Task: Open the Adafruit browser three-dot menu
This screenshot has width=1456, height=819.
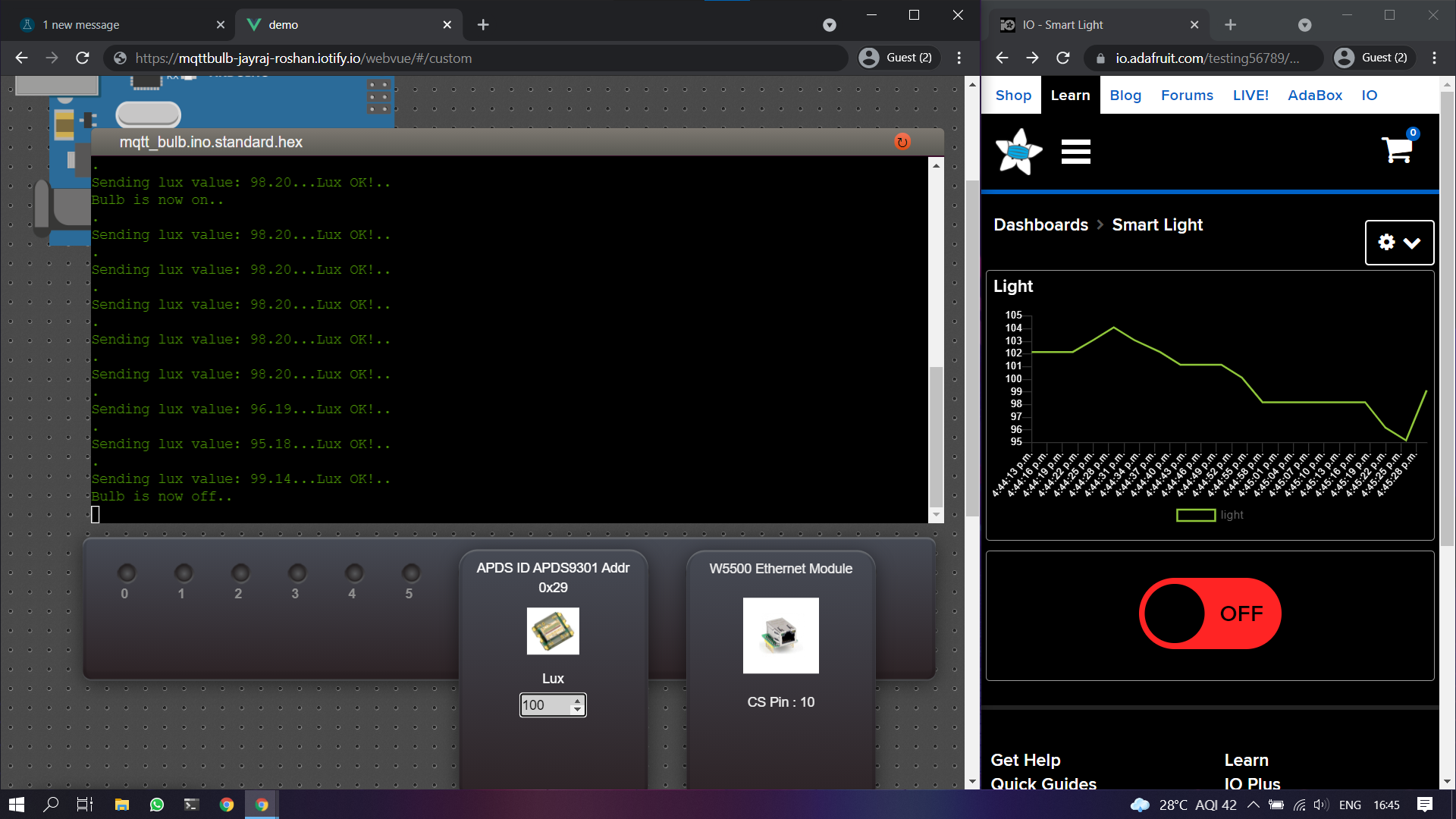Action: tap(1434, 58)
